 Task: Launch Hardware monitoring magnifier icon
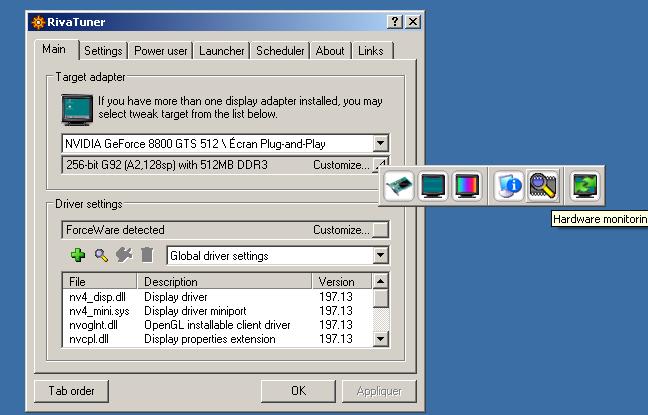coord(543,186)
